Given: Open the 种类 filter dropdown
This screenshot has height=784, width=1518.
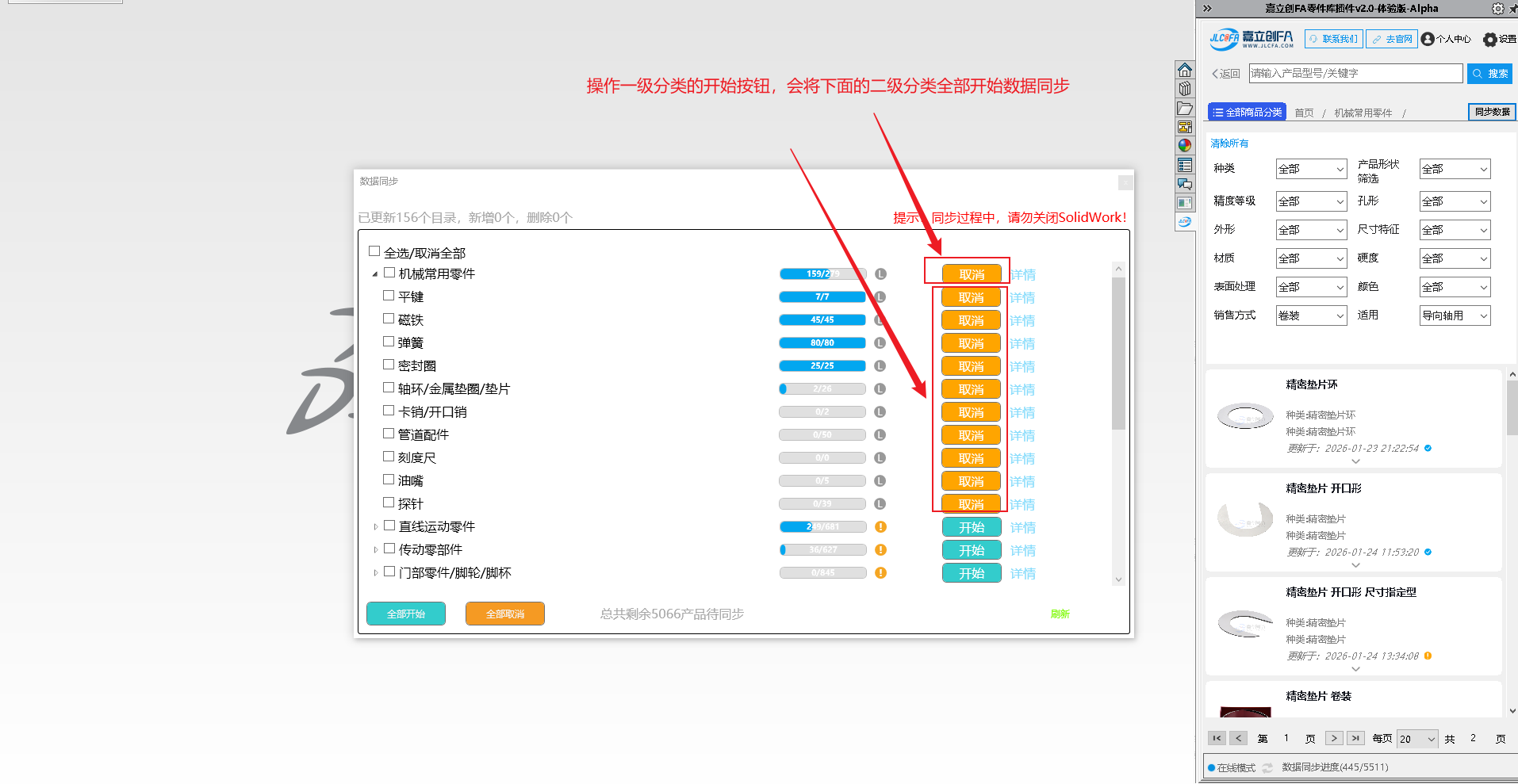Looking at the screenshot, I should tap(1311, 169).
